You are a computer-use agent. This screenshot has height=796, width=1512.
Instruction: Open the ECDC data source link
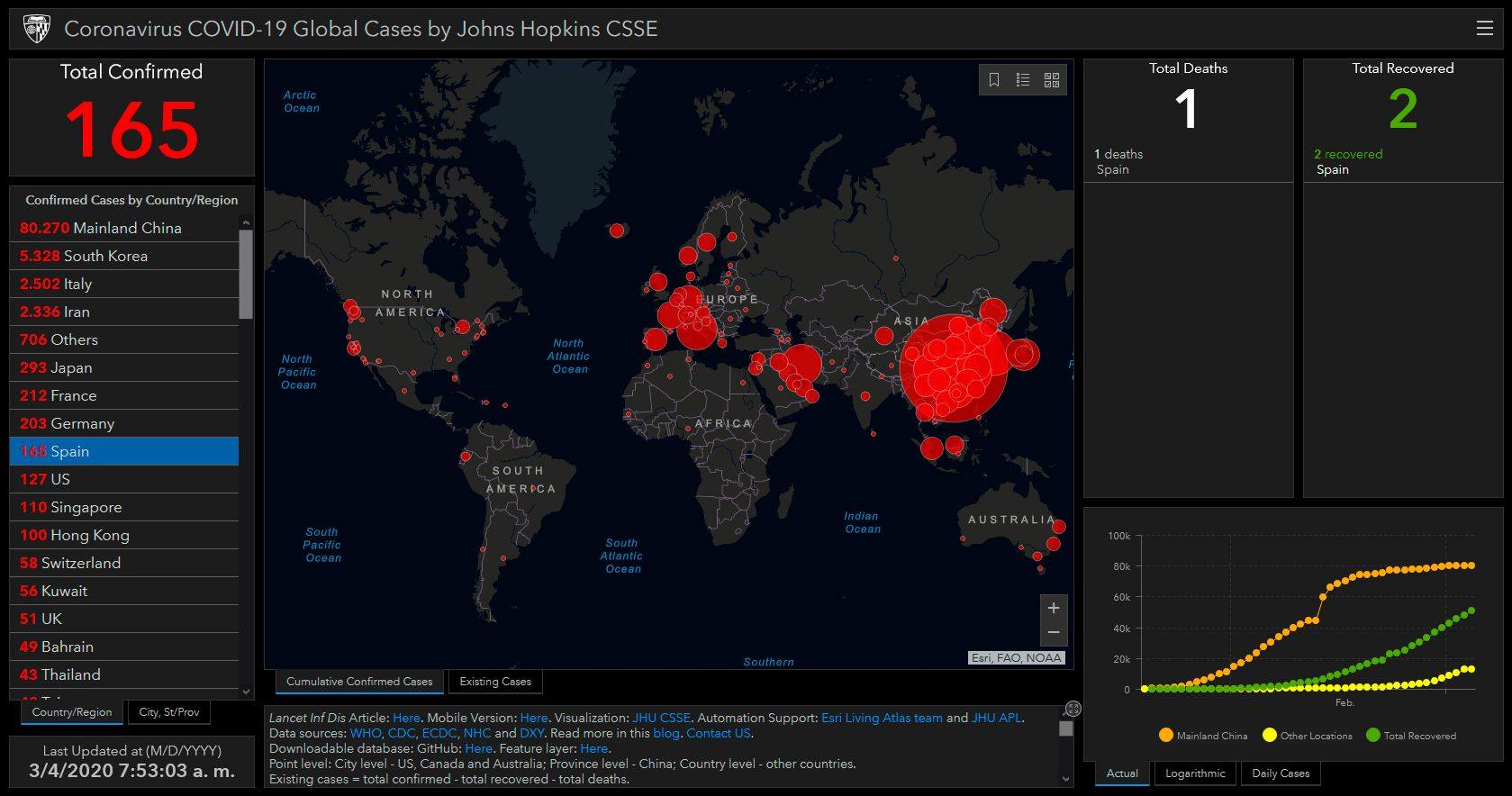click(439, 734)
